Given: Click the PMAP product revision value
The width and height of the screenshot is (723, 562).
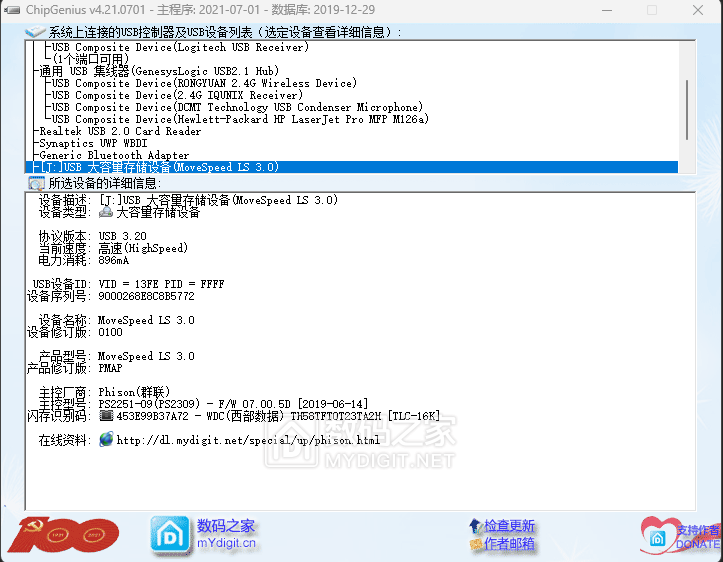Looking at the screenshot, I should click(x=110, y=368).
